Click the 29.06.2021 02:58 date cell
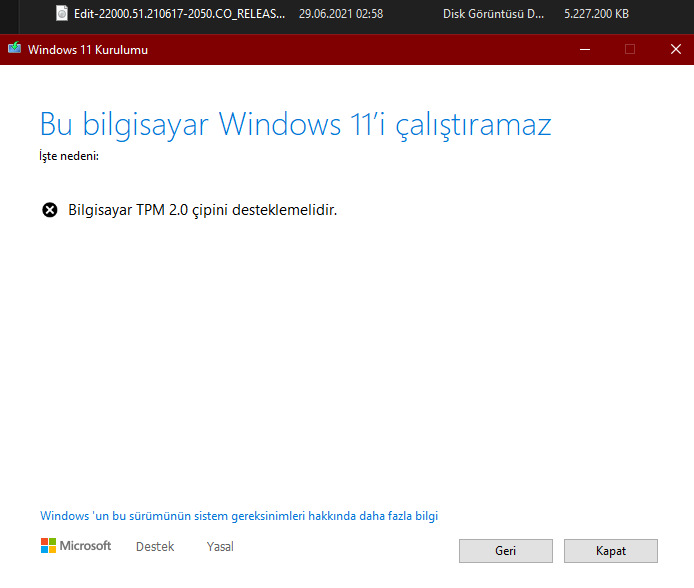Viewport: 694px width, 588px height. (341, 14)
